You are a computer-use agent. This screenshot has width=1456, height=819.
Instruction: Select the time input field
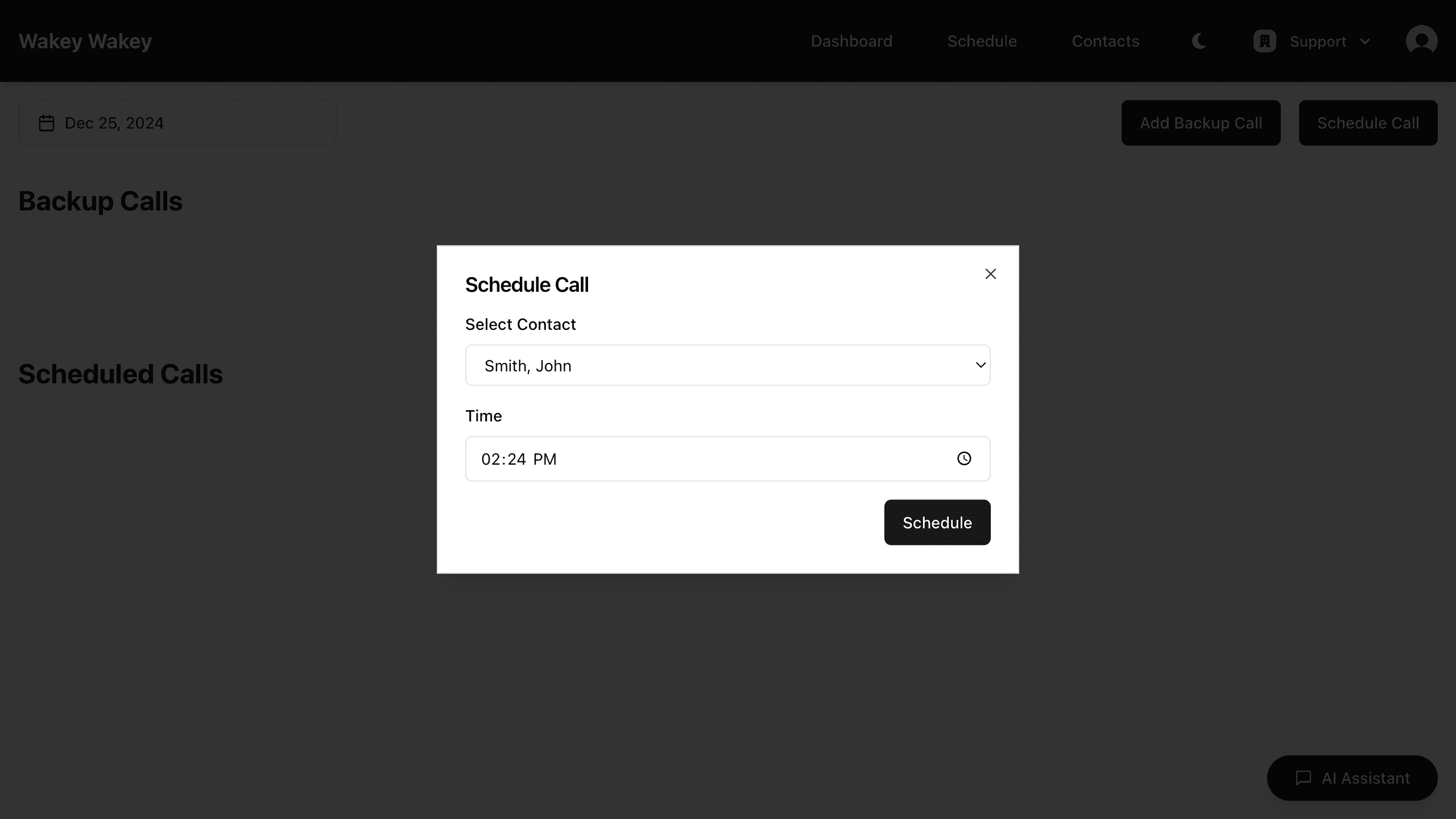[728, 458]
